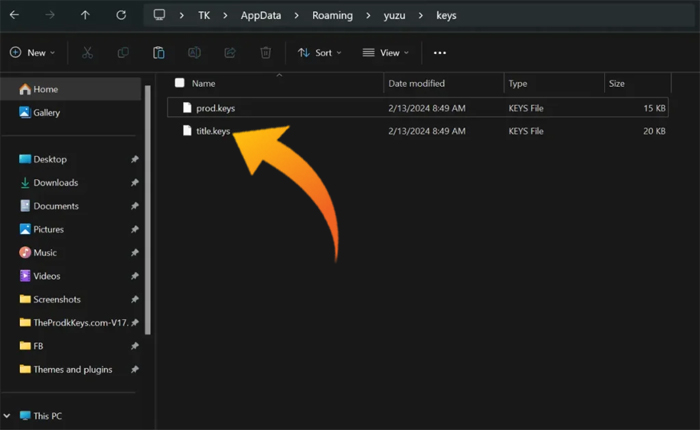Expand the This PC tree node
Screen dimensions: 700x430
click(9, 415)
